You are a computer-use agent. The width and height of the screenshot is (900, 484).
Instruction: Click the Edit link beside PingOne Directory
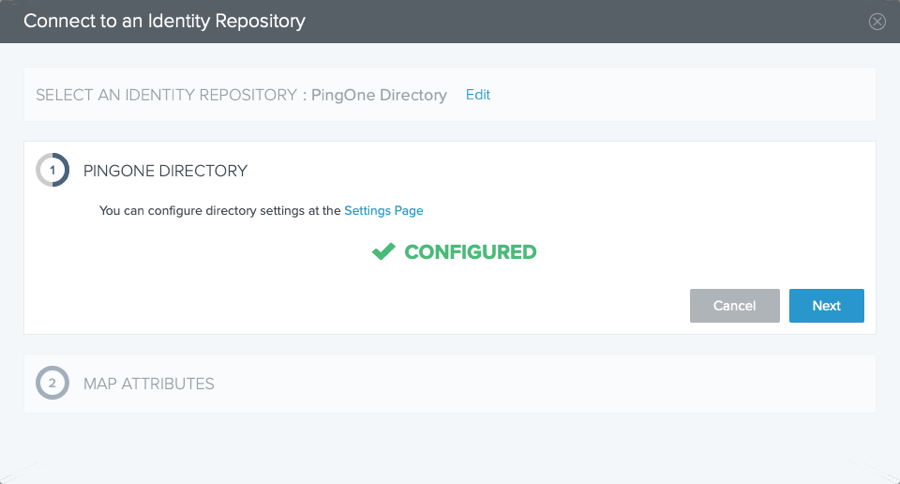[478, 95]
